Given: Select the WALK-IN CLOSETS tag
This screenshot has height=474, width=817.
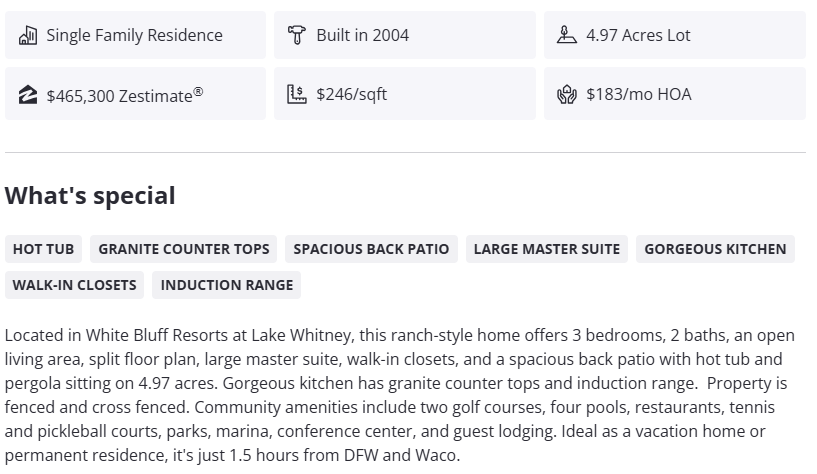Looking at the screenshot, I should pyautogui.click(x=74, y=285).
